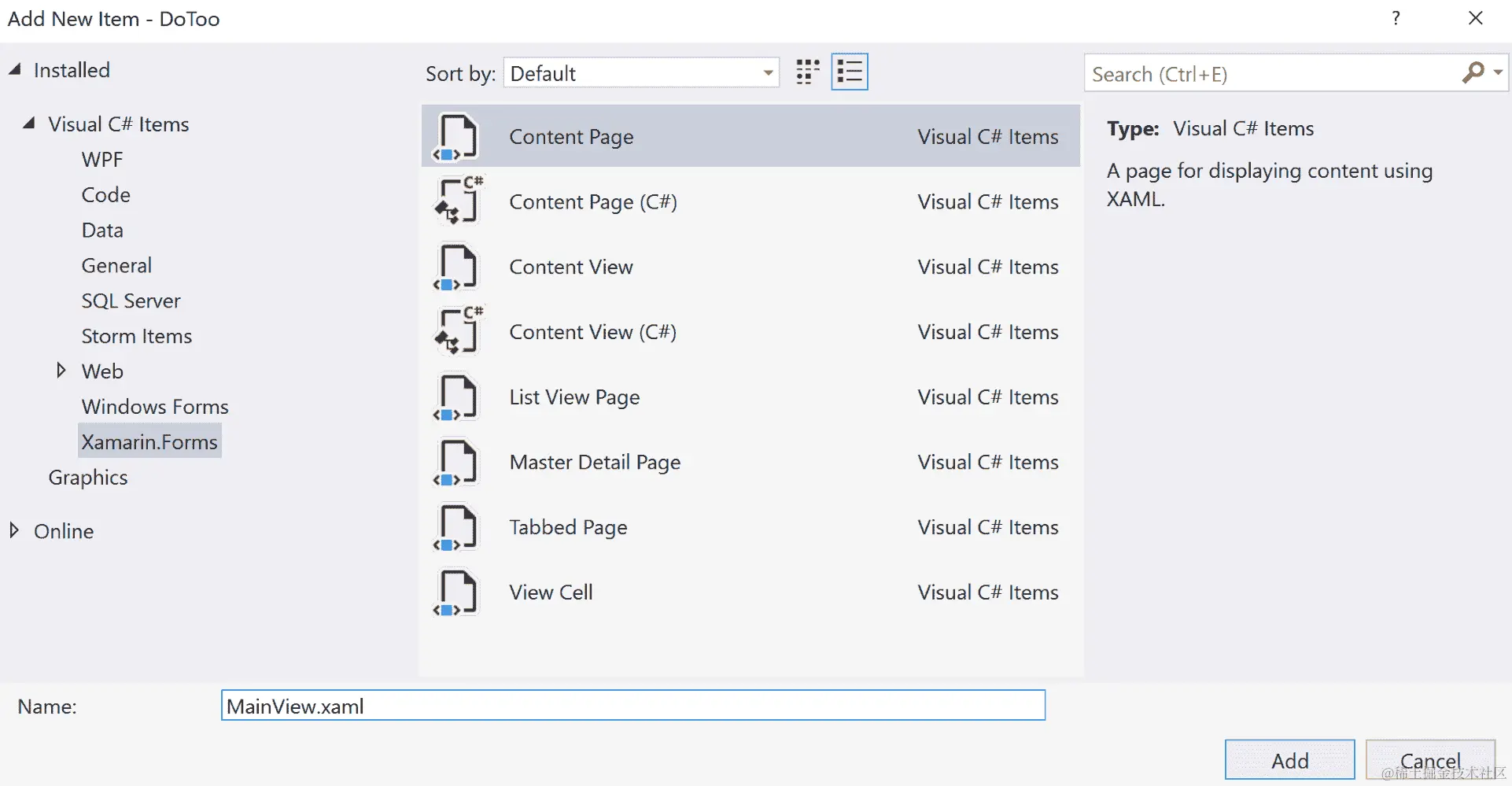This screenshot has width=1512, height=786.
Task: Choose the Content Page template name
Action: pyautogui.click(x=571, y=137)
